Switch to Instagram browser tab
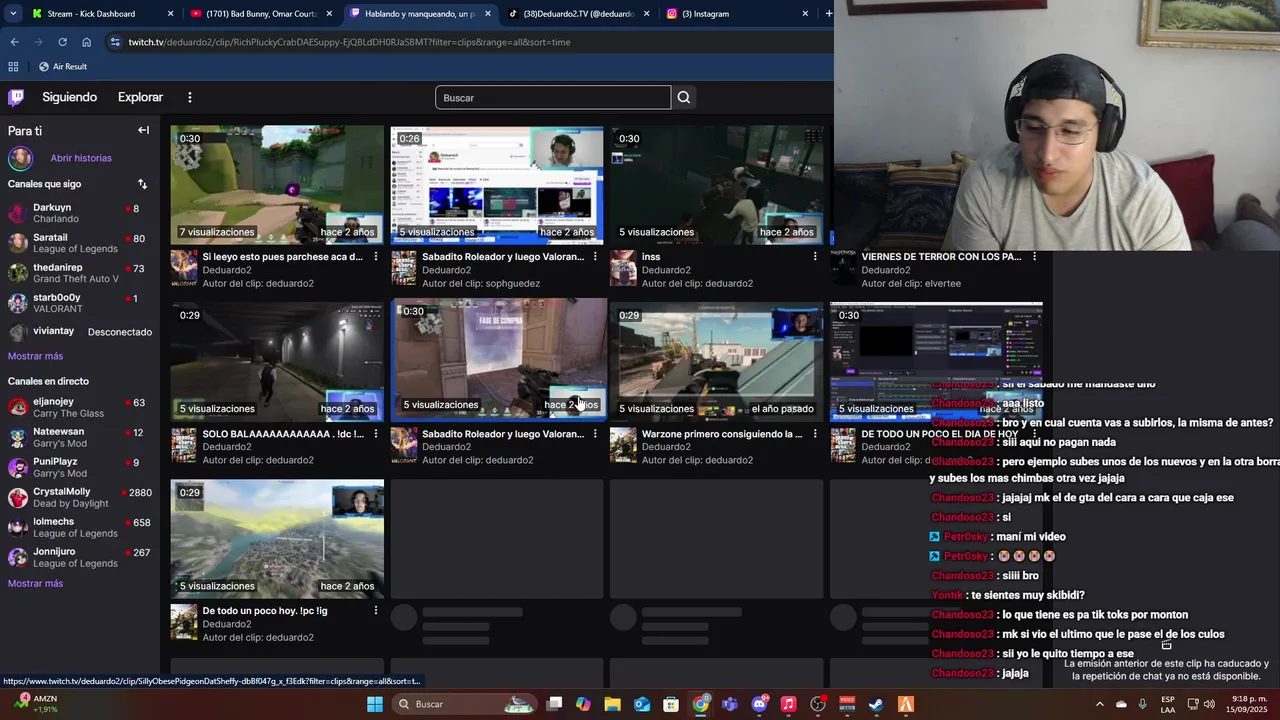 [737, 14]
